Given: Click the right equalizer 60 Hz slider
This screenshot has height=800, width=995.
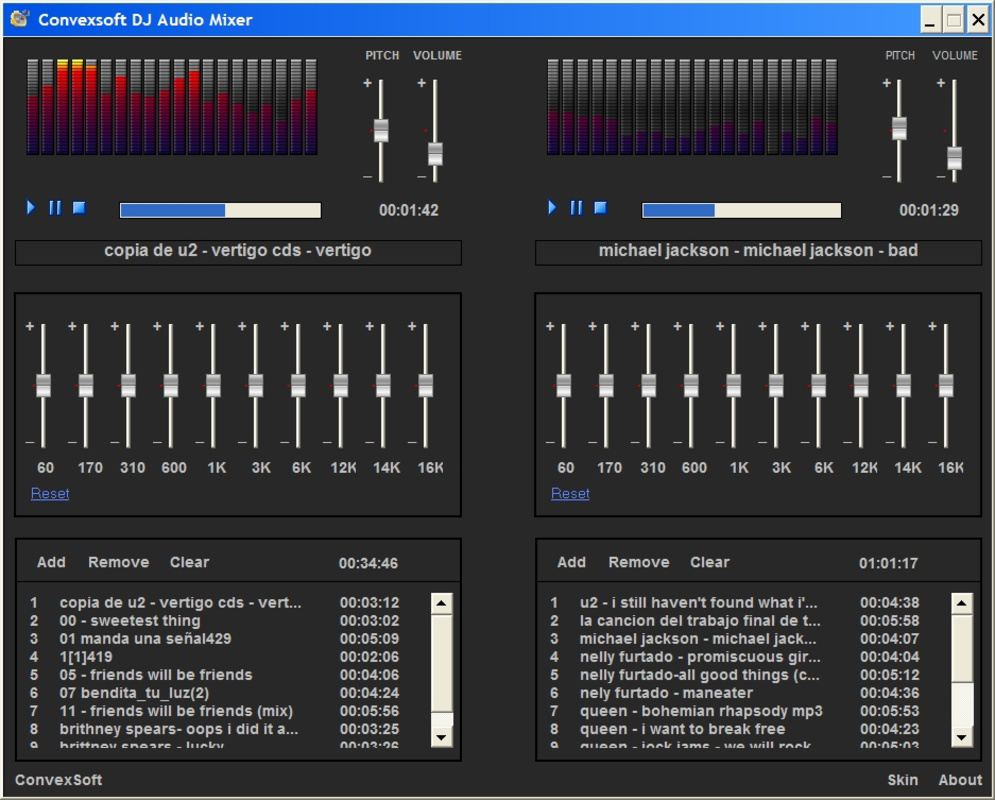Looking at the screenshot, I should [x=563, y=385].
